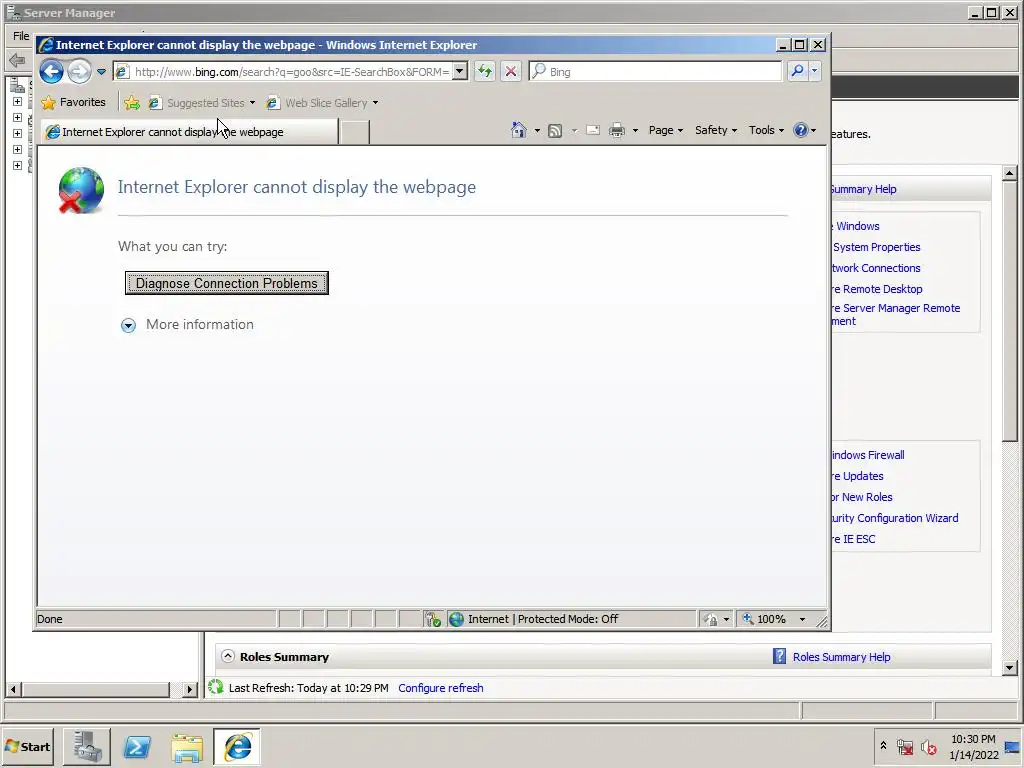Screen dimensions: 1024x768
Task: Open Roles Summary Help link
Action: tap(841, 657)
